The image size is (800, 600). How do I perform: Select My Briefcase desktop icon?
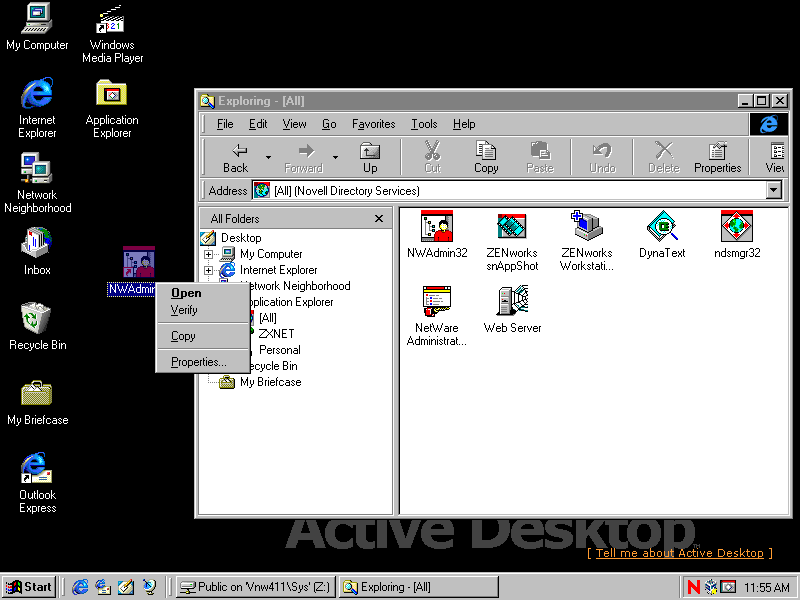pyautogui.click(x=37, y=403)
